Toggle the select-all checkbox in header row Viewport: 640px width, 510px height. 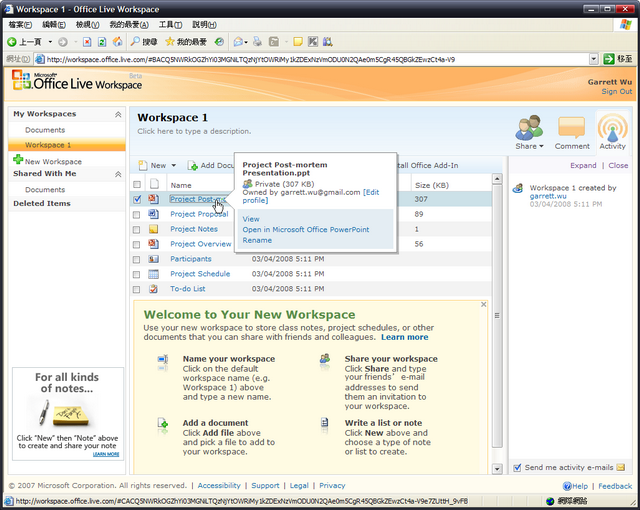137,184
